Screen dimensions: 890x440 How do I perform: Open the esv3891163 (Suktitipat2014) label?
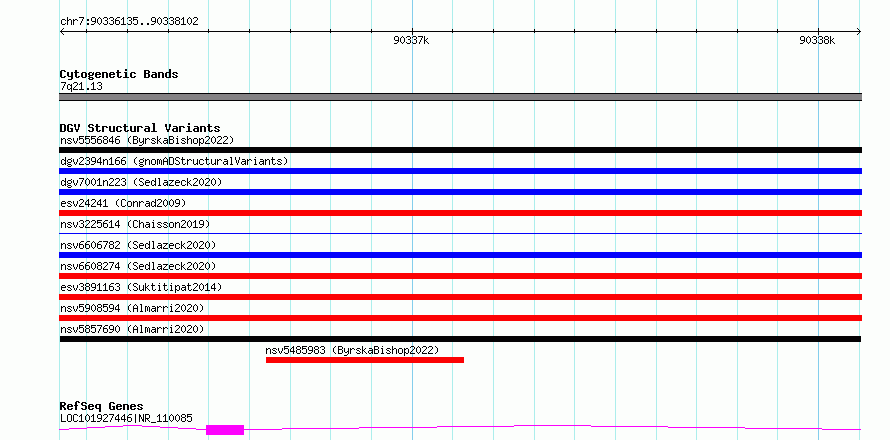tap(141, 287)
